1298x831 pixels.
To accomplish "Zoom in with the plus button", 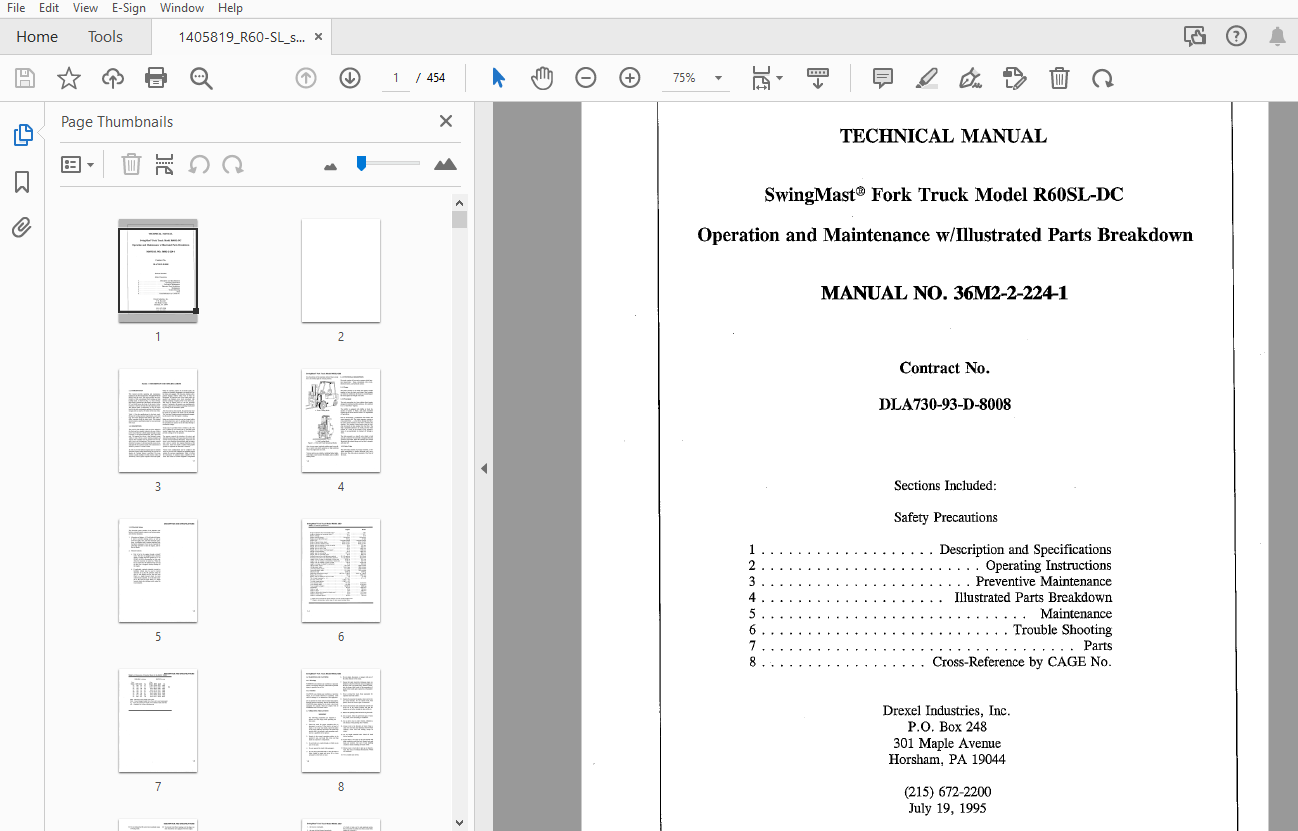I will 630,78.
